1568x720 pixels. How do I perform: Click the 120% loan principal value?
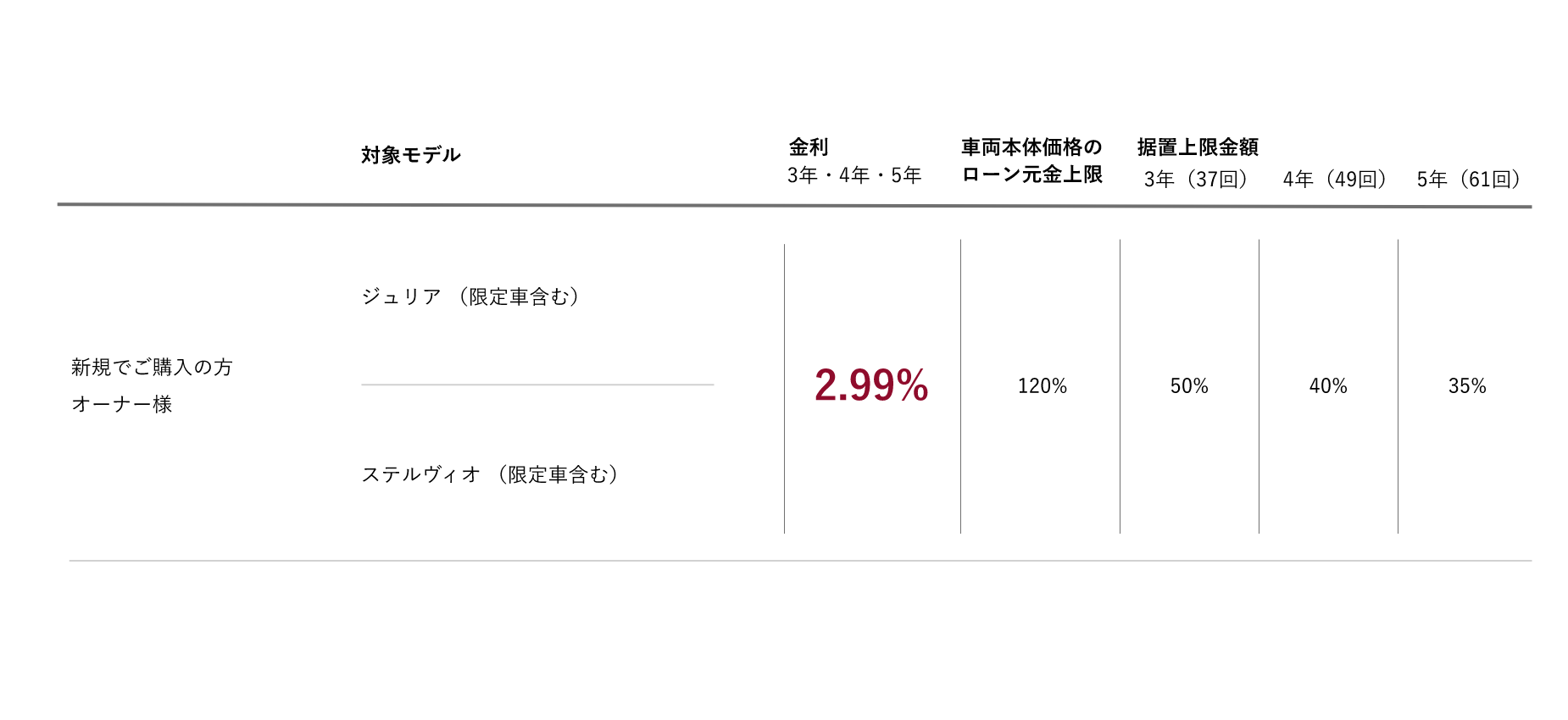(1042, 386)
